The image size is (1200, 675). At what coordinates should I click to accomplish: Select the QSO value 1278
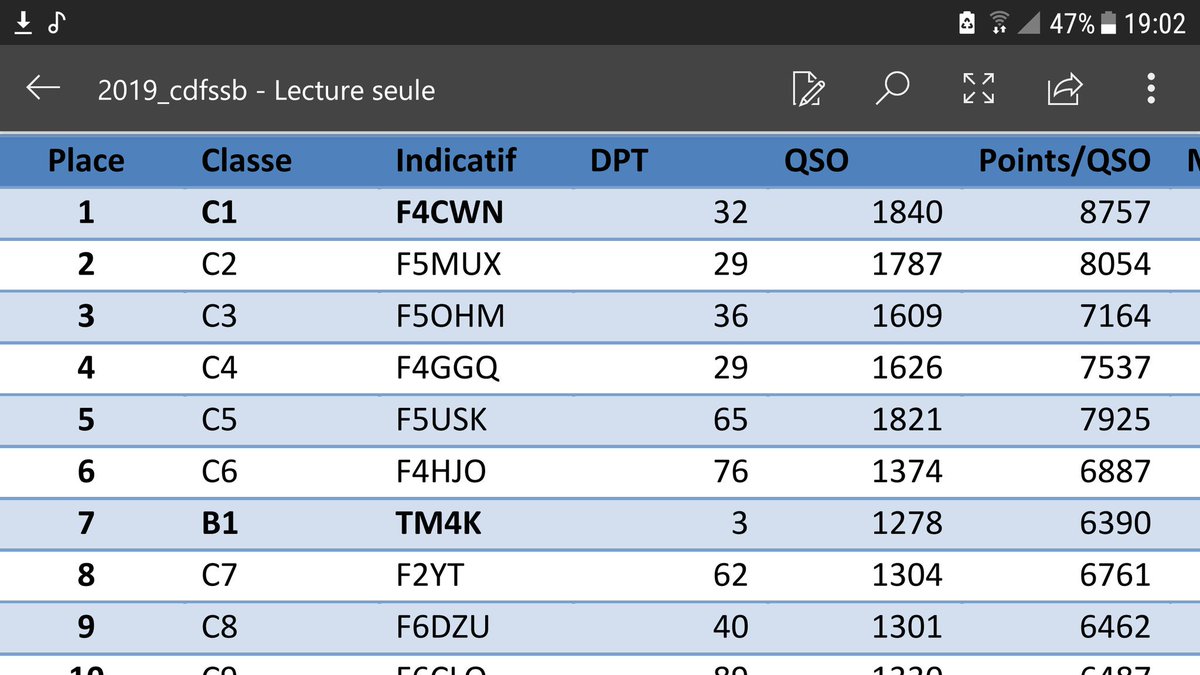pos(907,523)
